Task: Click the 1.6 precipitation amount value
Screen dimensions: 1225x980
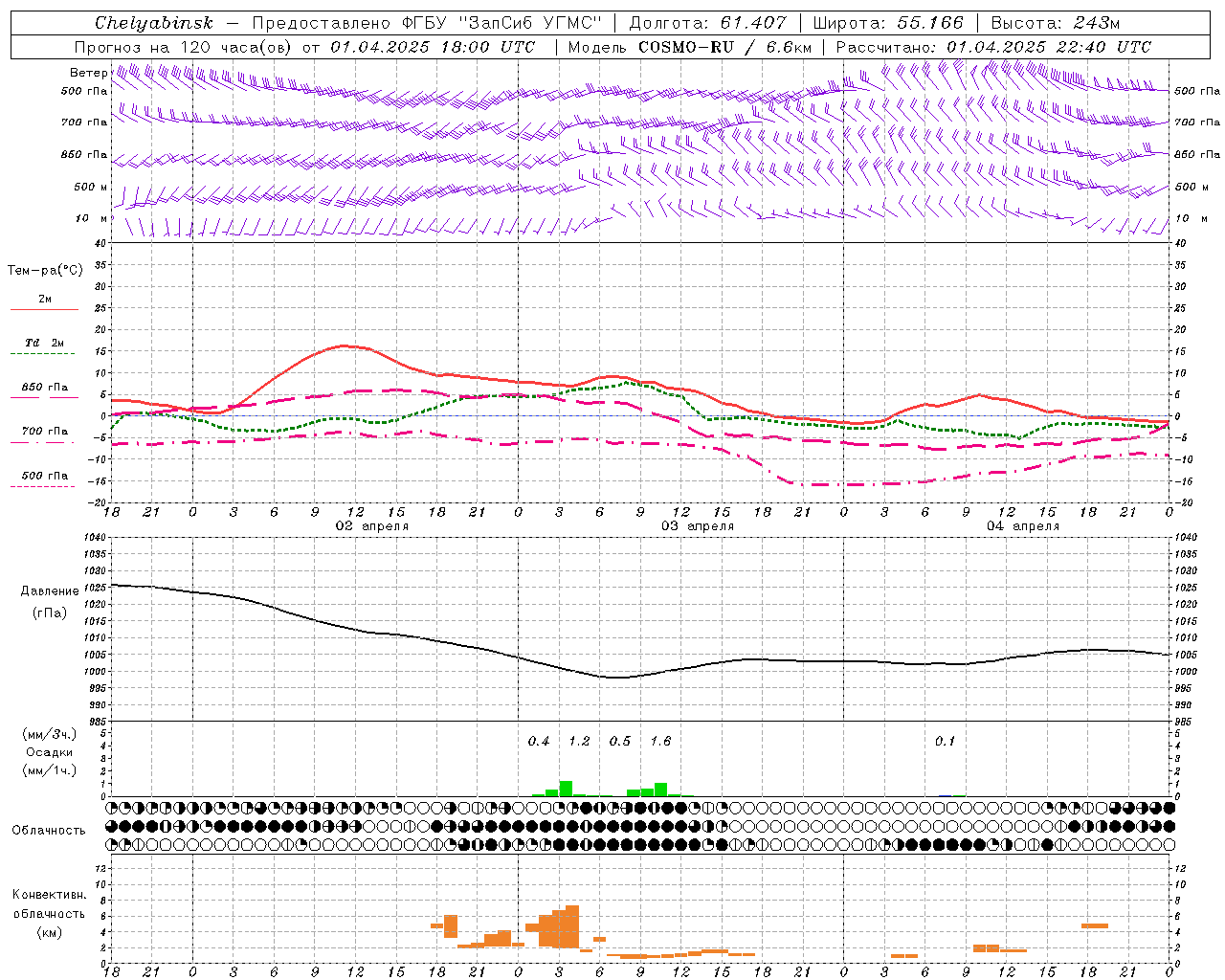Action: point(660,742)
